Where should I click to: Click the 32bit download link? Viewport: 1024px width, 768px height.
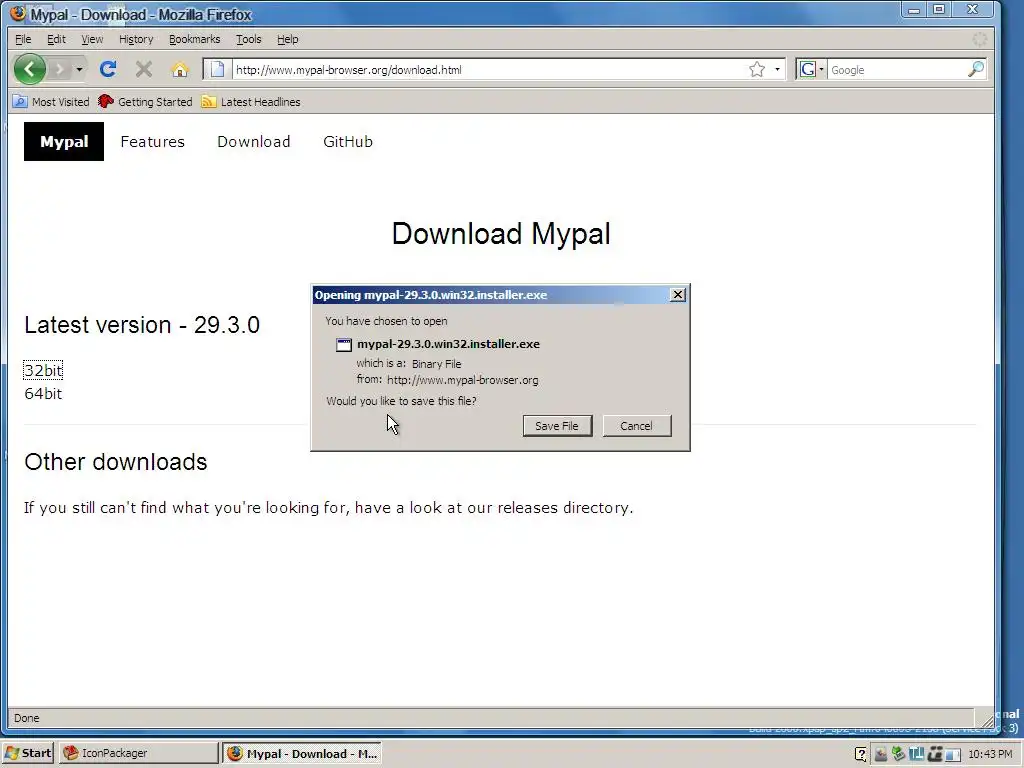point(43,370)
